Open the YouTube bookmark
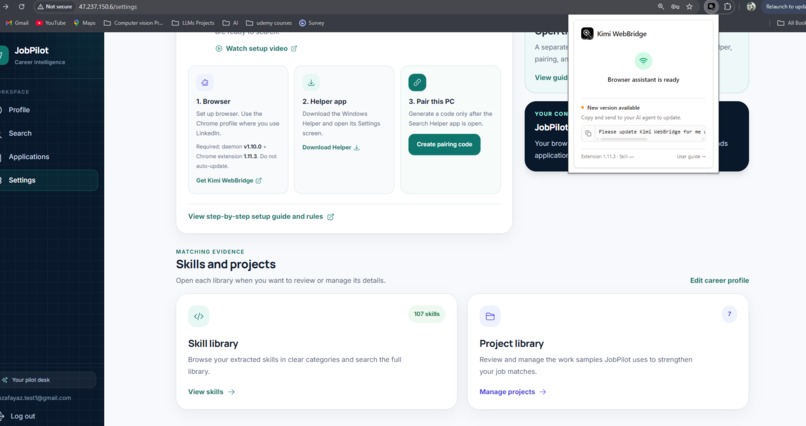 coord(51,23)
